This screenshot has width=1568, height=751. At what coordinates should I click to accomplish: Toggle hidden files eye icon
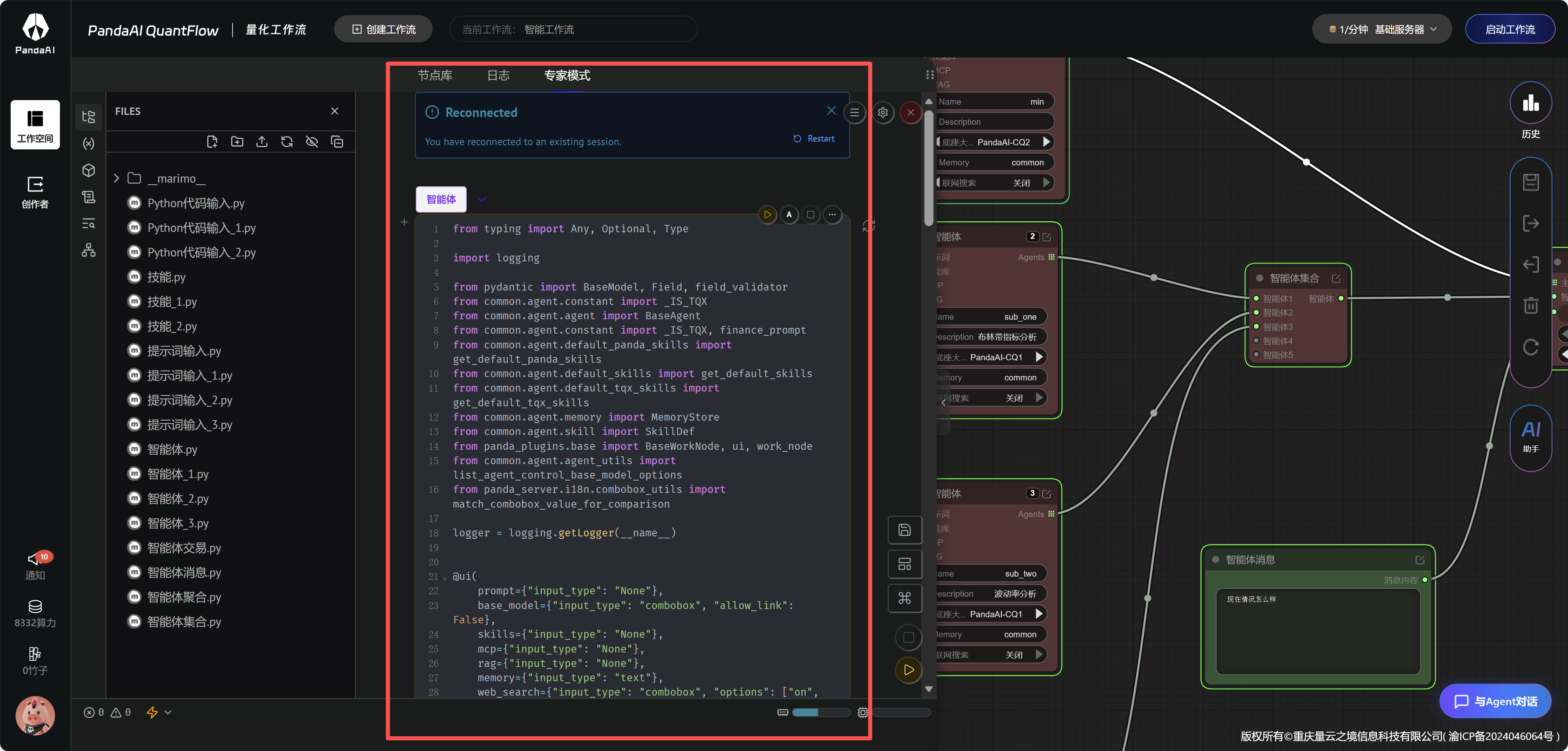(312, 142)
